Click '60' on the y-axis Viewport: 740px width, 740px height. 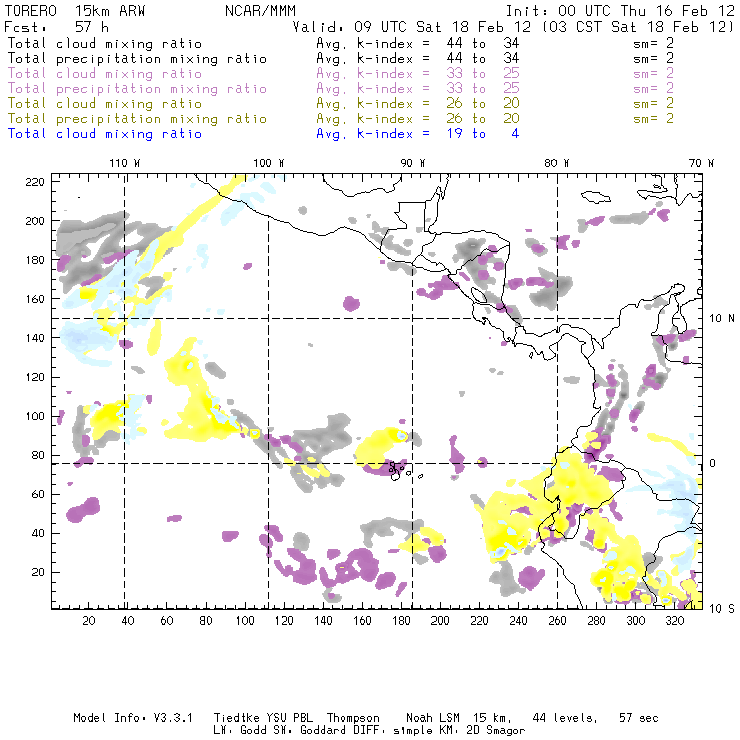coord(38,494)
